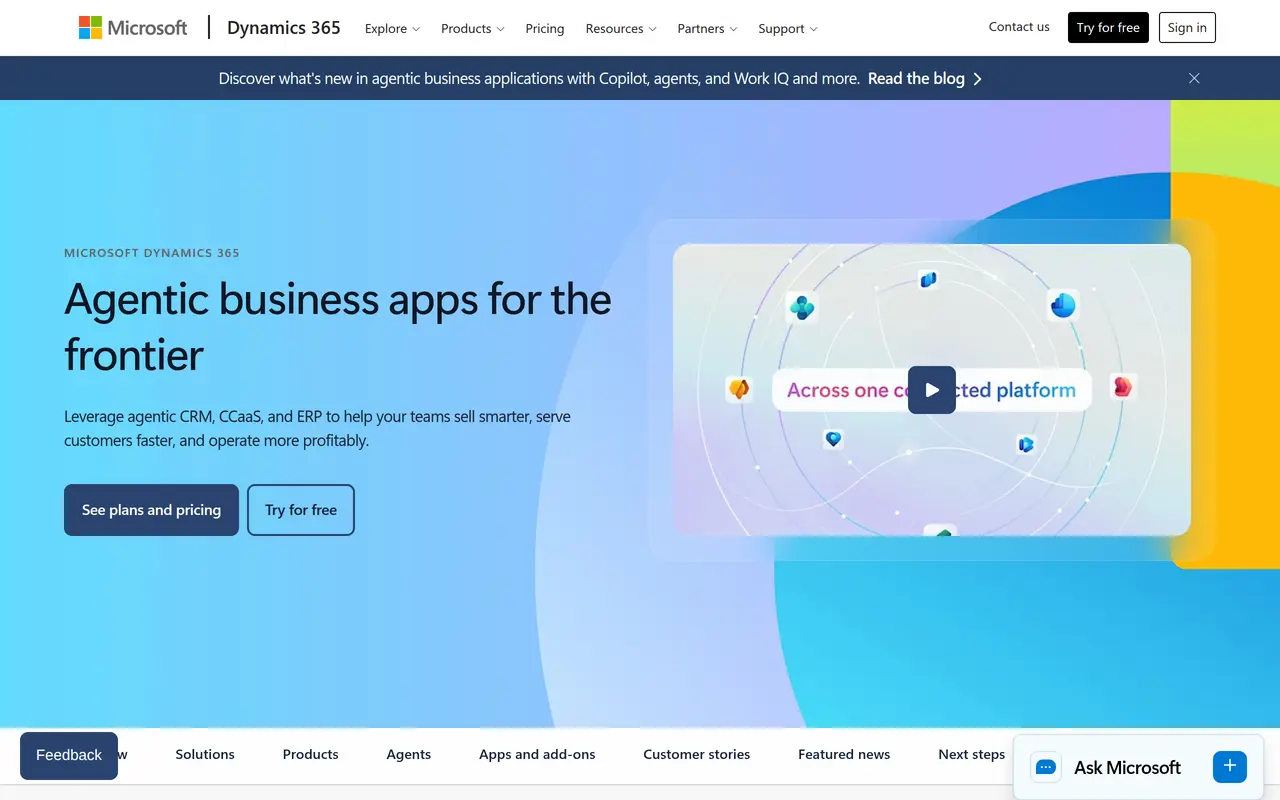Open the Contact us link
Viewport: 1280px width, 800px height.
[x=1019, y=27]
